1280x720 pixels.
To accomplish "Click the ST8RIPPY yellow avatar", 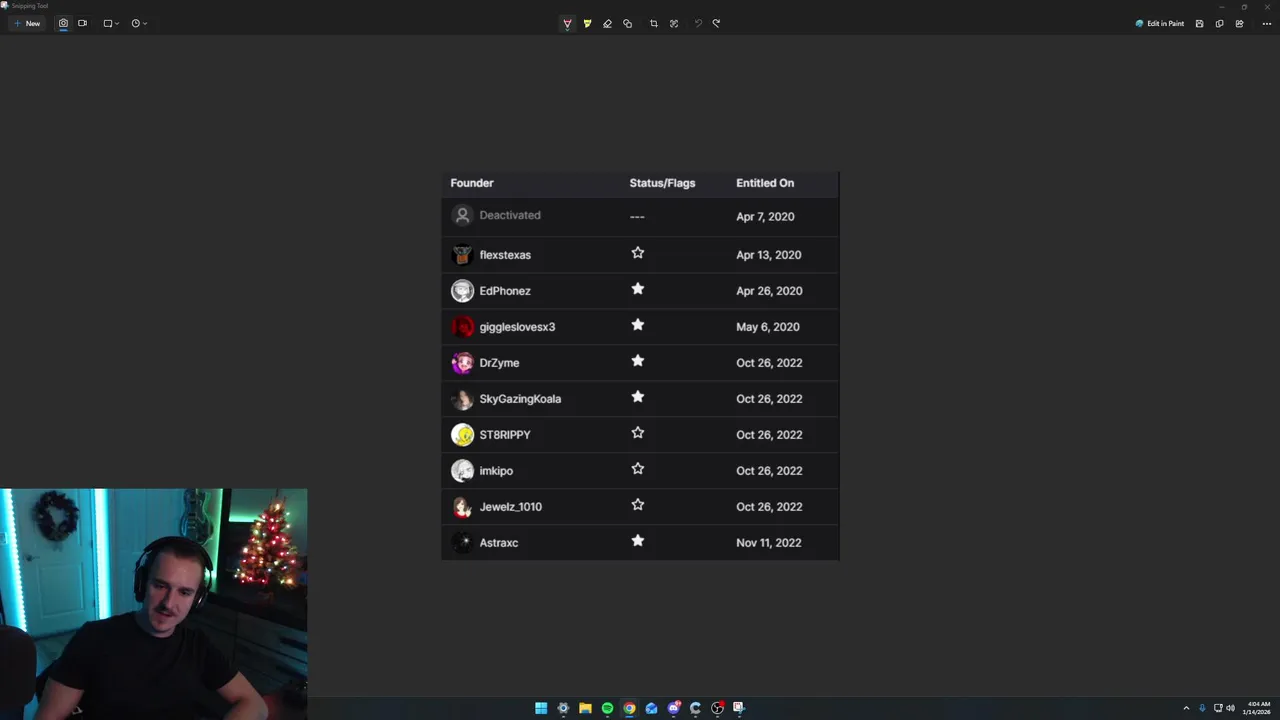I will [462, 435].
